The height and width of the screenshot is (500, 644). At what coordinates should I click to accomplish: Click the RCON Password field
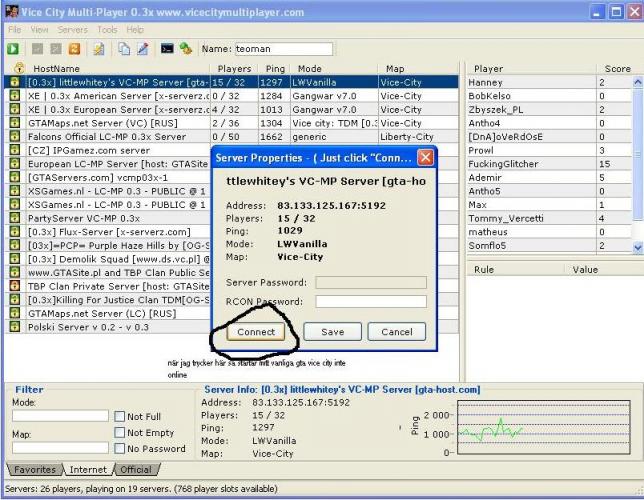click(x=371, y=302)
